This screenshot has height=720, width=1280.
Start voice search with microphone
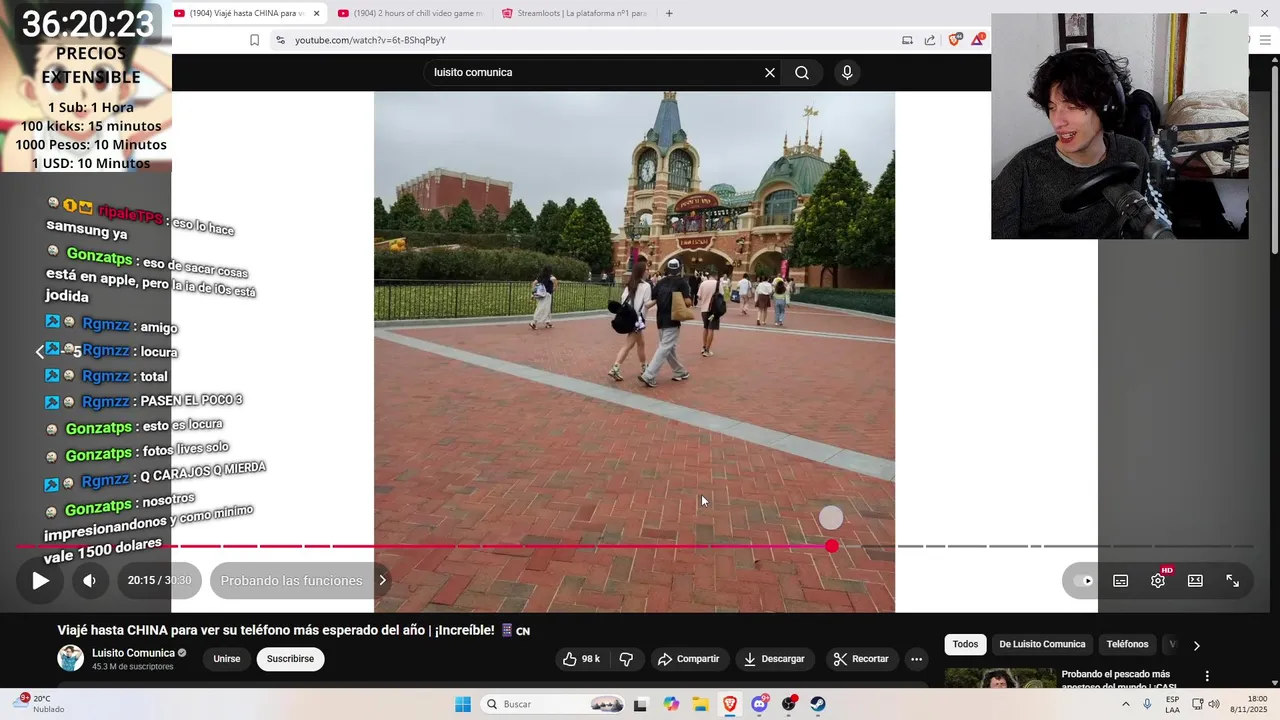coord(847,72)
